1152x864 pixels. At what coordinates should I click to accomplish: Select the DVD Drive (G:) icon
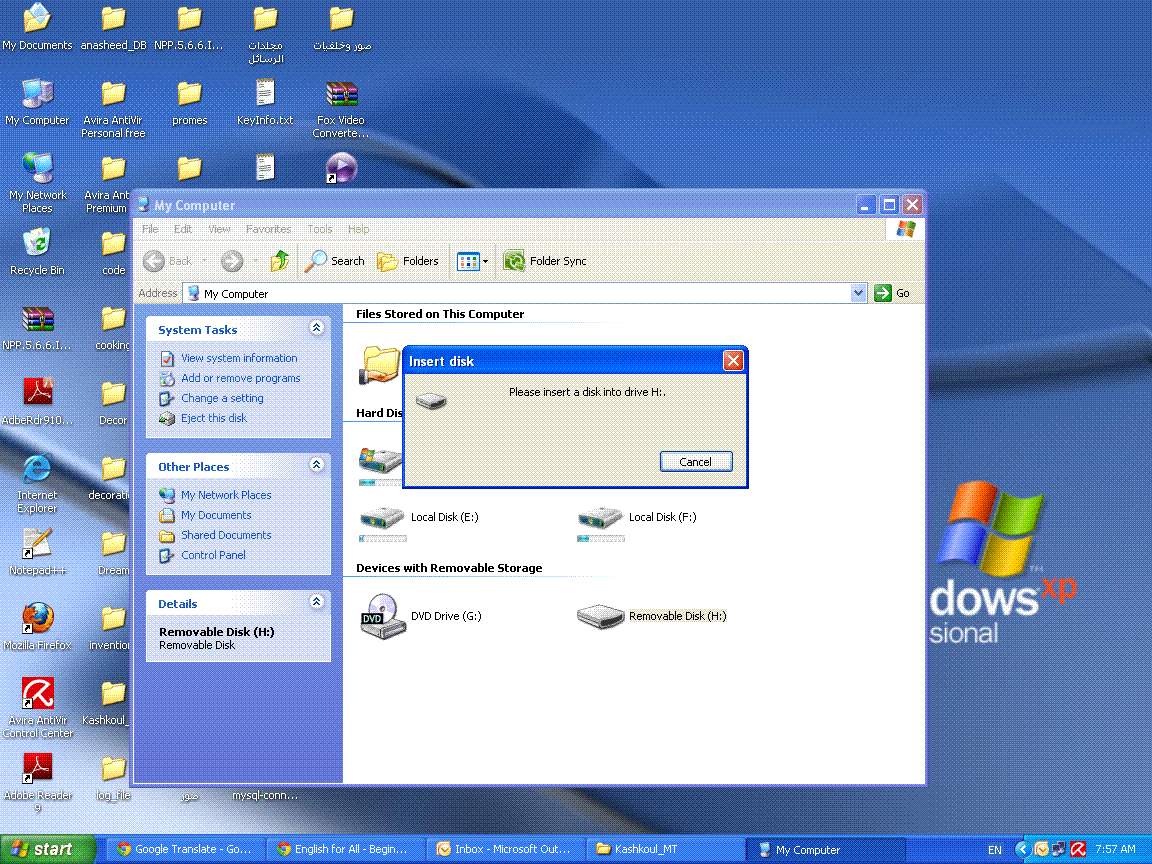[382, 616]
